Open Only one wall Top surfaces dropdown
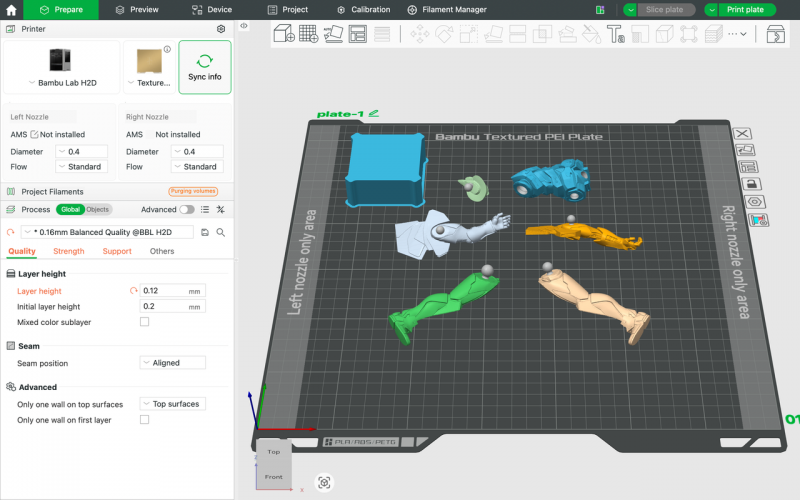This screenshot has height=500, width=800. click(x=172, y=404)
